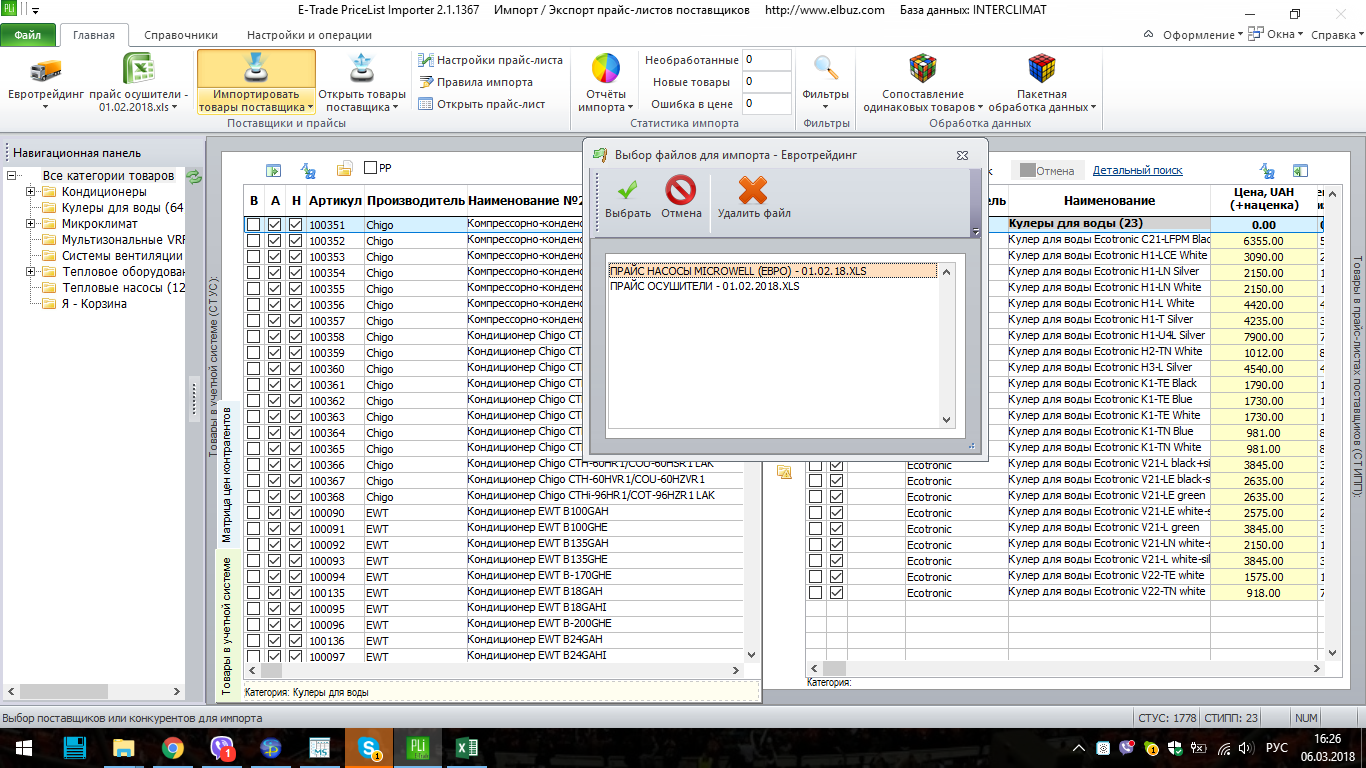The image size is (1366, 768).
Task: Click the yellow warning folder icon beside right table
Action: [x=785, y=472]
